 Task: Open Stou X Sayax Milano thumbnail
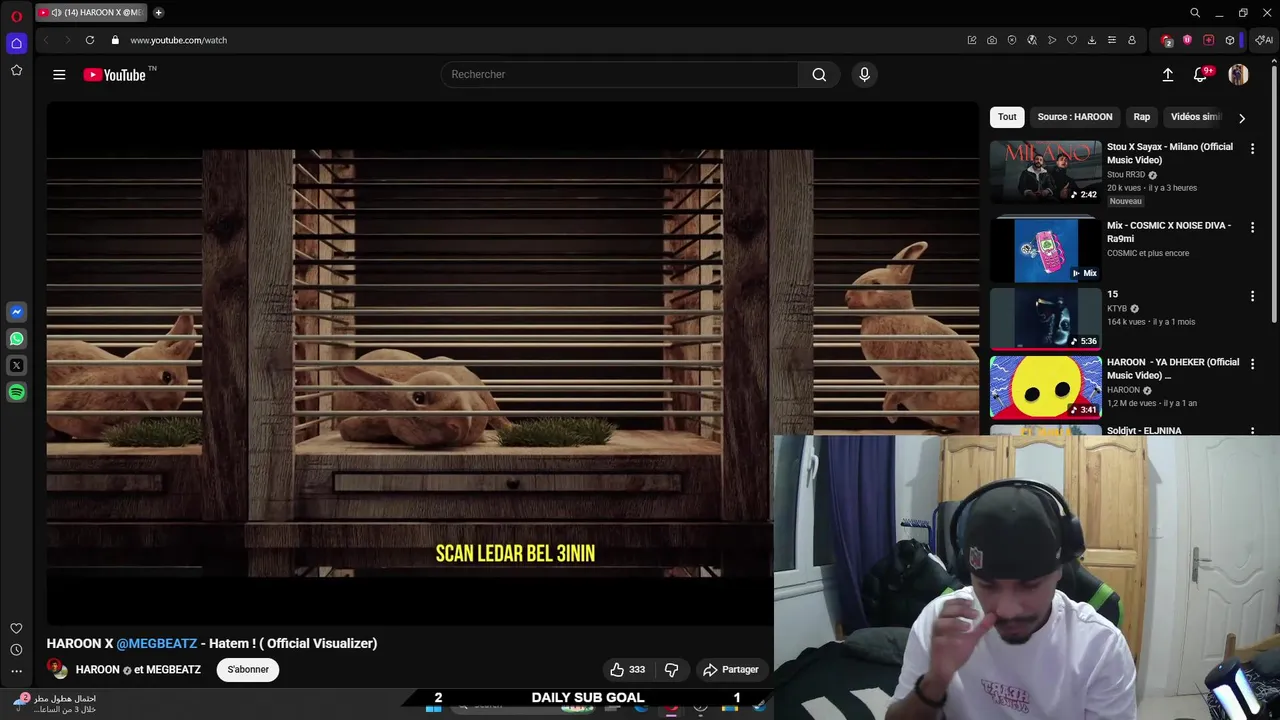(1045, 171)
